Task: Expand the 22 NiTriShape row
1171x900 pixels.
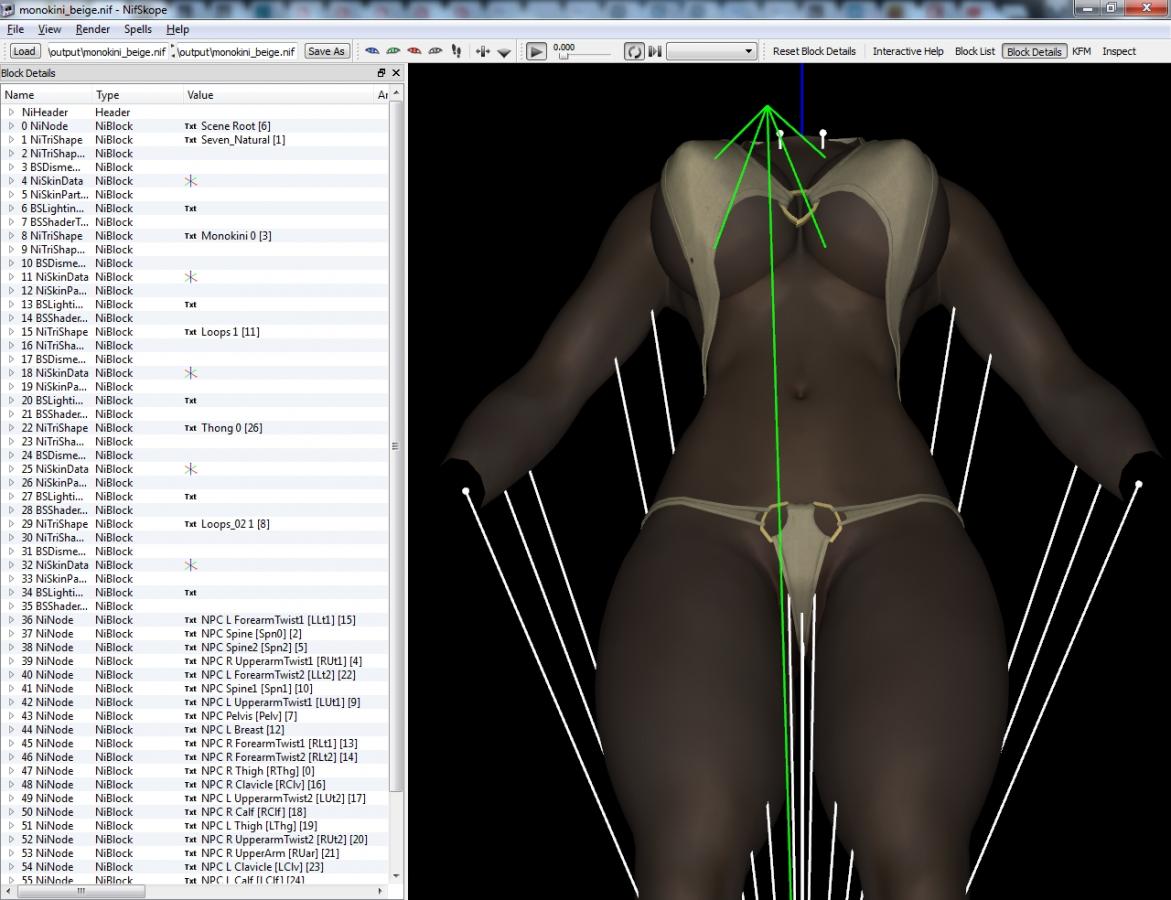Action: click(x=11, y=428)
